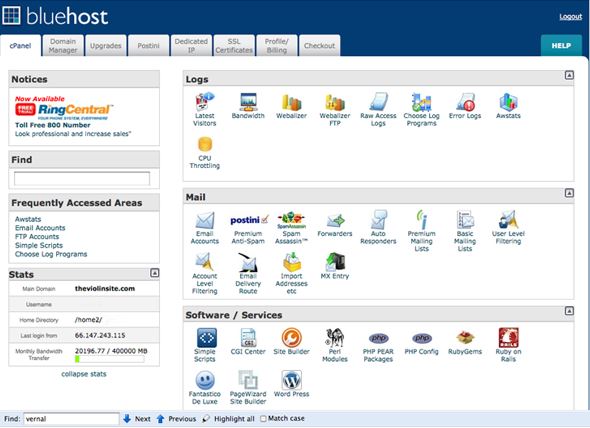Click the collapse stats link

point(84,374)
